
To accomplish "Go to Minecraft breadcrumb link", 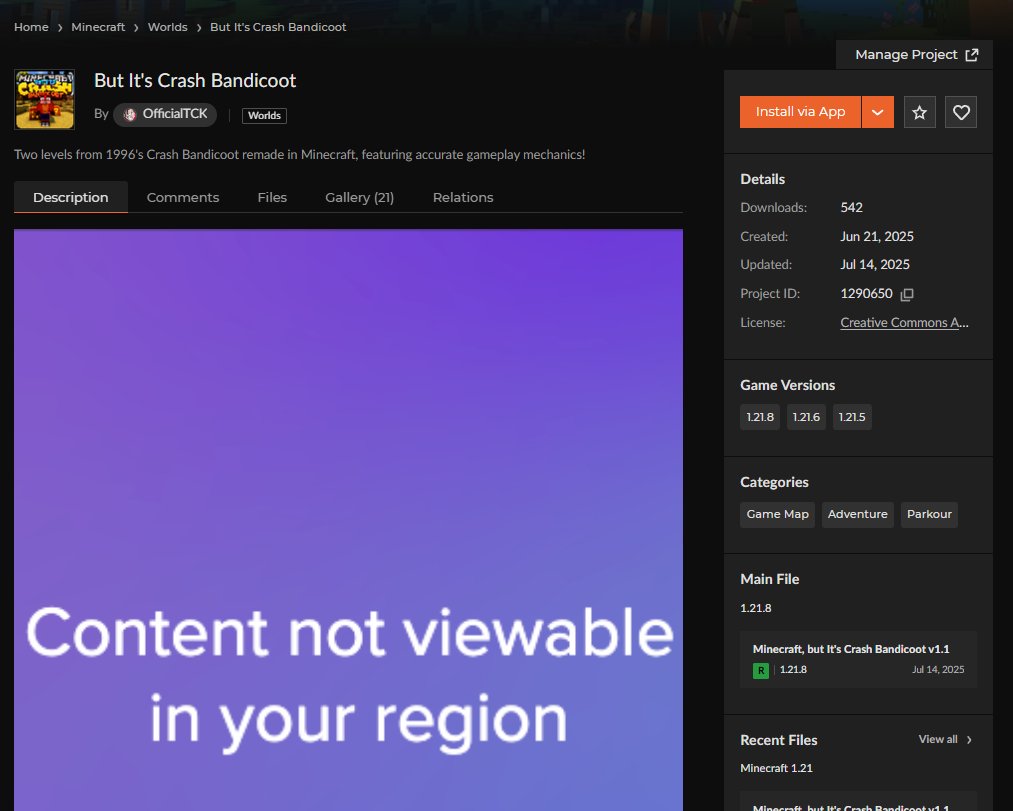I will pyautogui.click(x=98, y=27).
